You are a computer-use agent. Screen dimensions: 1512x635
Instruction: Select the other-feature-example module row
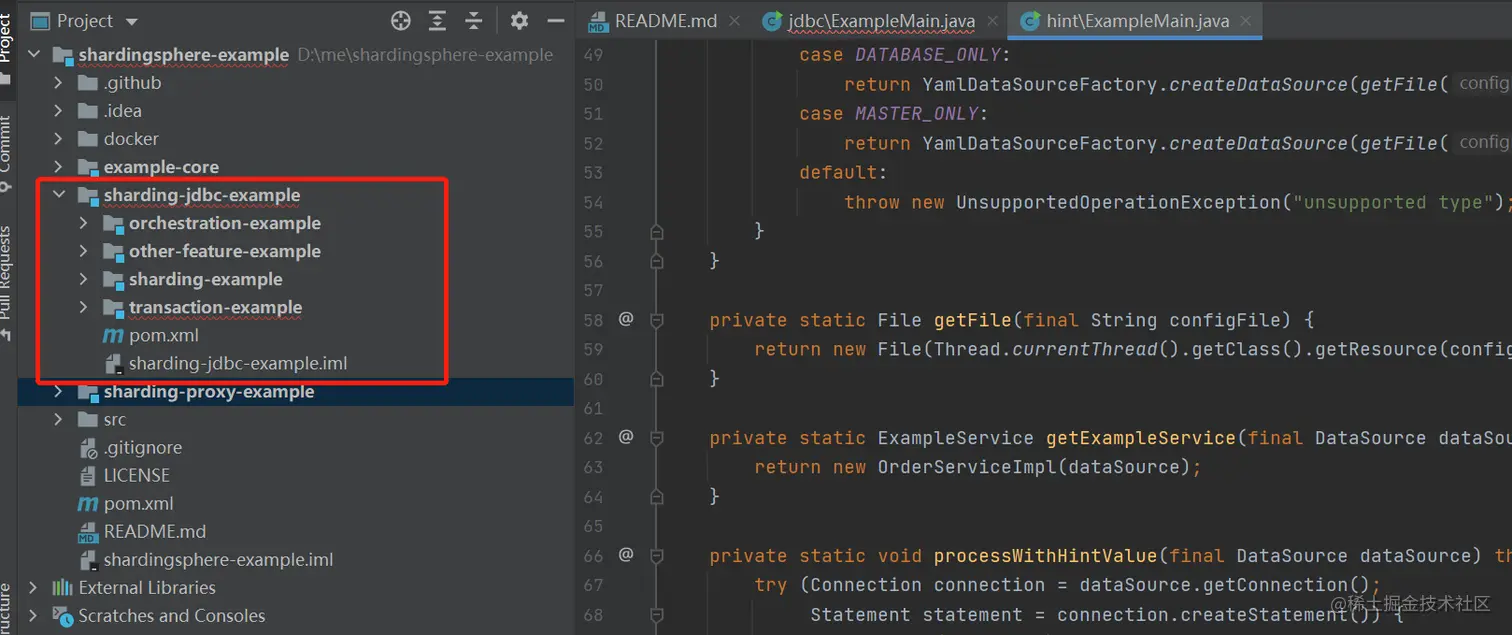point(295,251)
